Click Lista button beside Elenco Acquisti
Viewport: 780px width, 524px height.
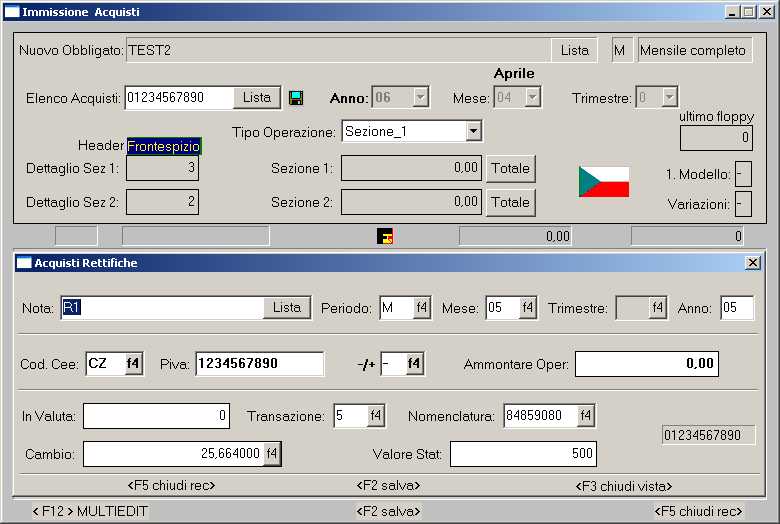pos(257,97)
